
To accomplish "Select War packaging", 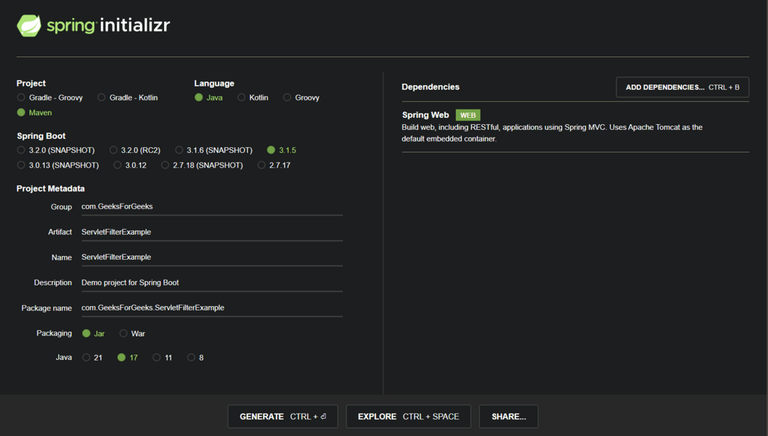I will [132, 333].
